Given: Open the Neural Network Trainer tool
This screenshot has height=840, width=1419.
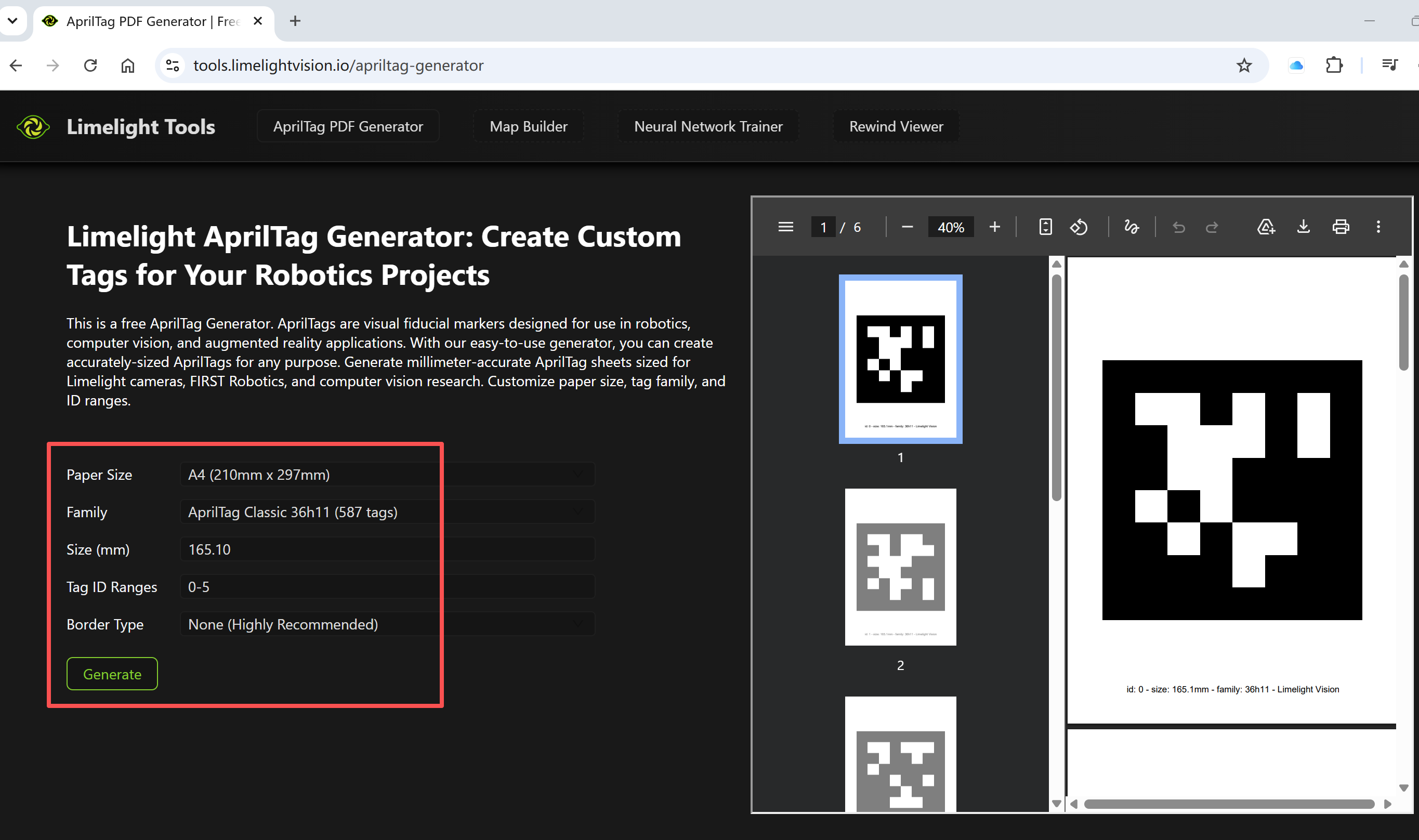Looking at the screenshot, I should click(x=708, y=126).
